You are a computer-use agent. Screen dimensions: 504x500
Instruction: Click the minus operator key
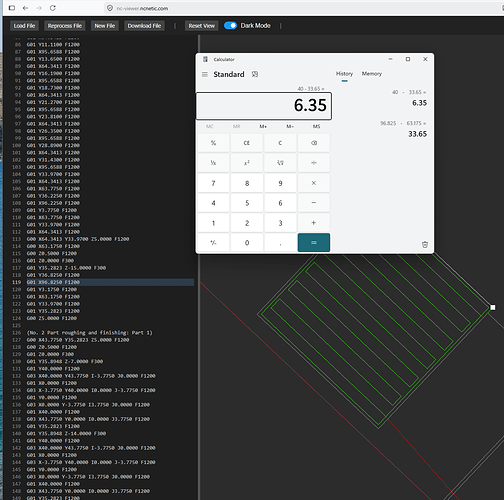click(314, 203)
